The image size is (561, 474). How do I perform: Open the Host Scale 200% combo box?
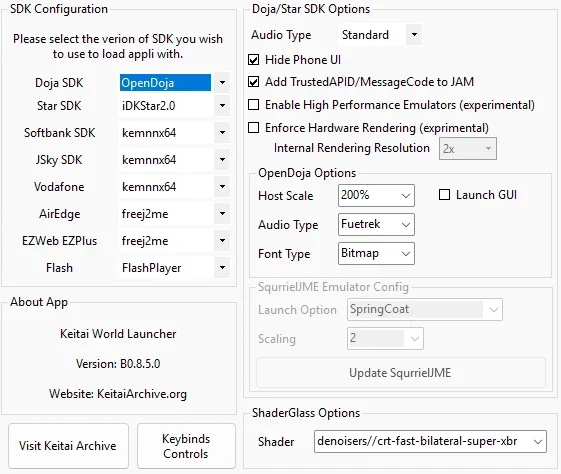376,195
